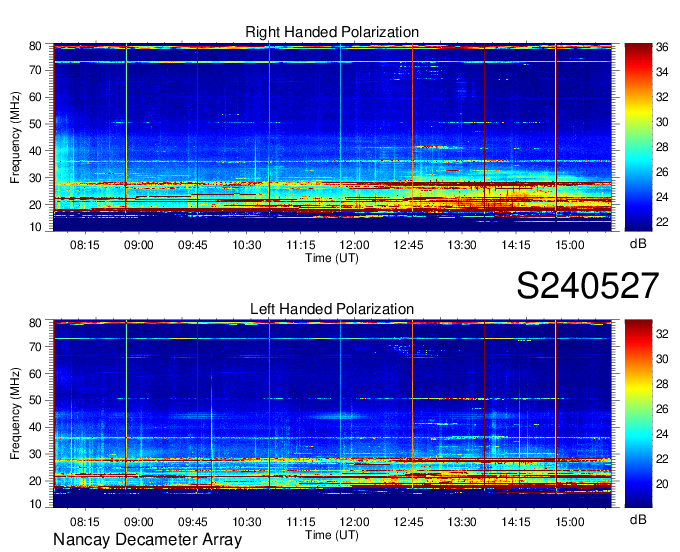
Task: Click the 30 MHz tick of the upper plot
Action: click(35, 177)
